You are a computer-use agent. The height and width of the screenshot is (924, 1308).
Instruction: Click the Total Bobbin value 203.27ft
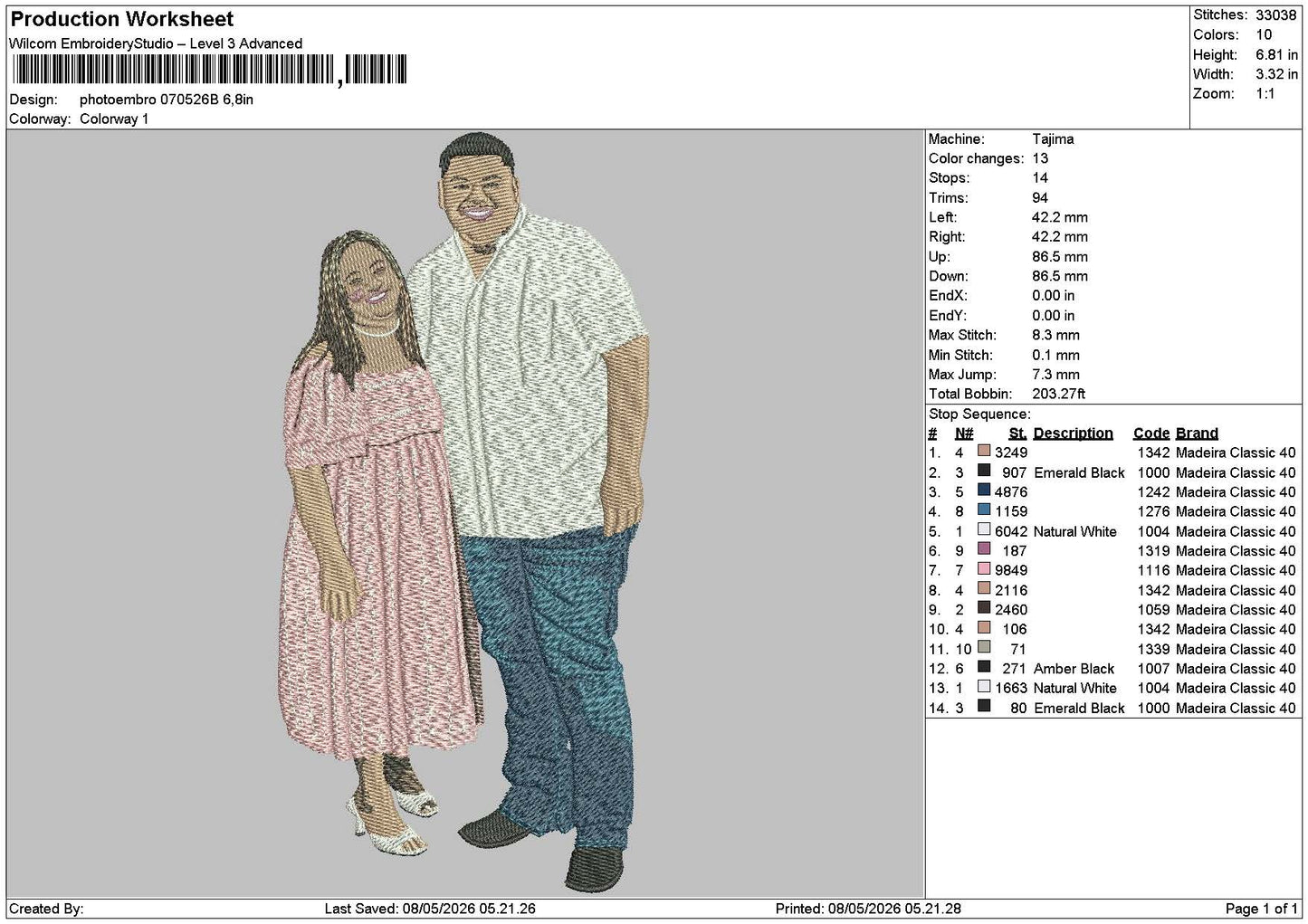pos(1059,394)
